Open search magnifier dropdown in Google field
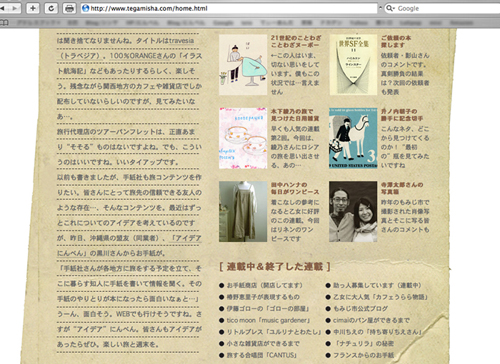This screenshot has width=500, height=364. pyautogui.click(x=390, y=8)
